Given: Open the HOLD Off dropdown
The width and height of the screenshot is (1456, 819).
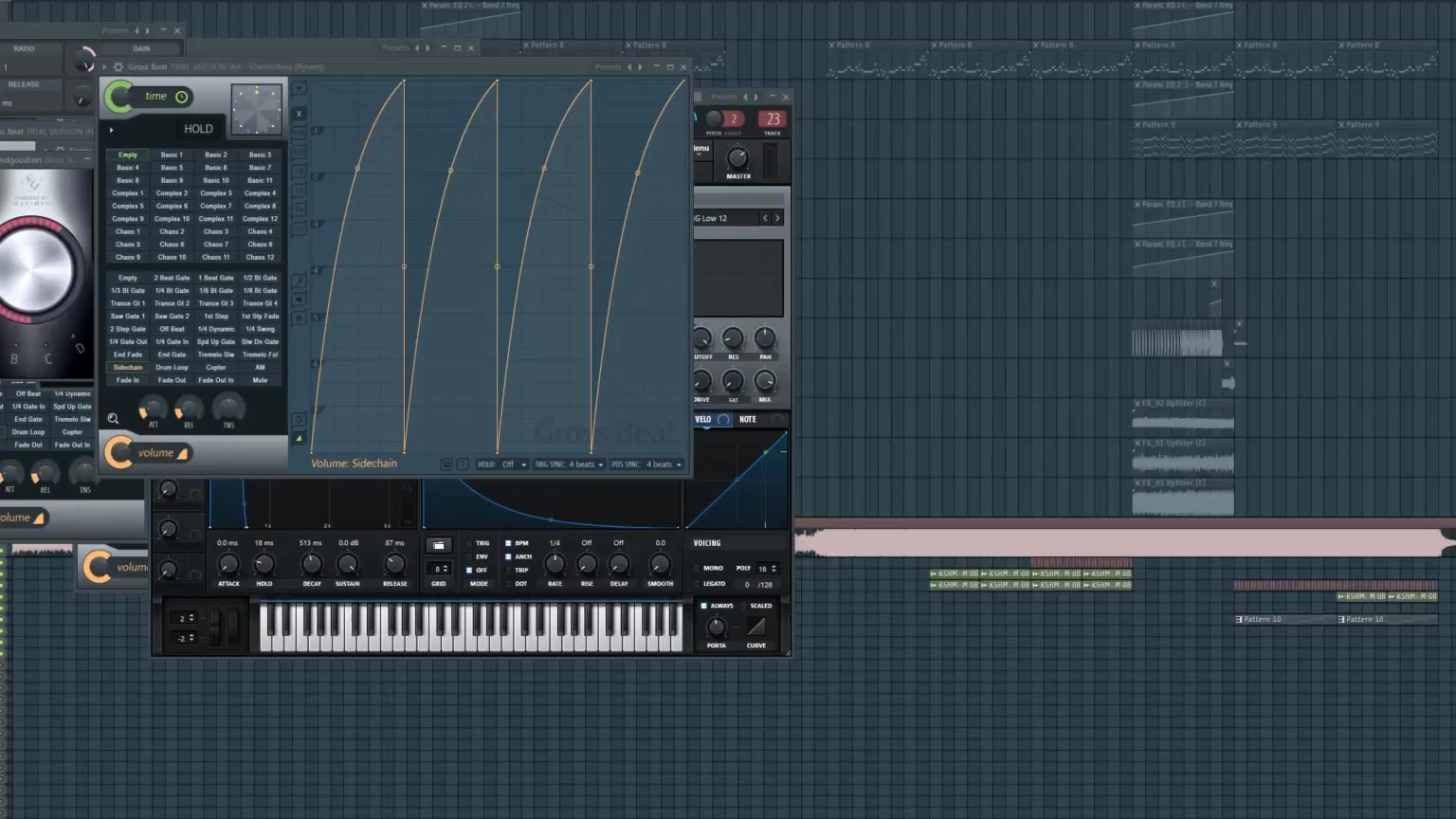Looking at the screenshot, I should coord(501,464).
